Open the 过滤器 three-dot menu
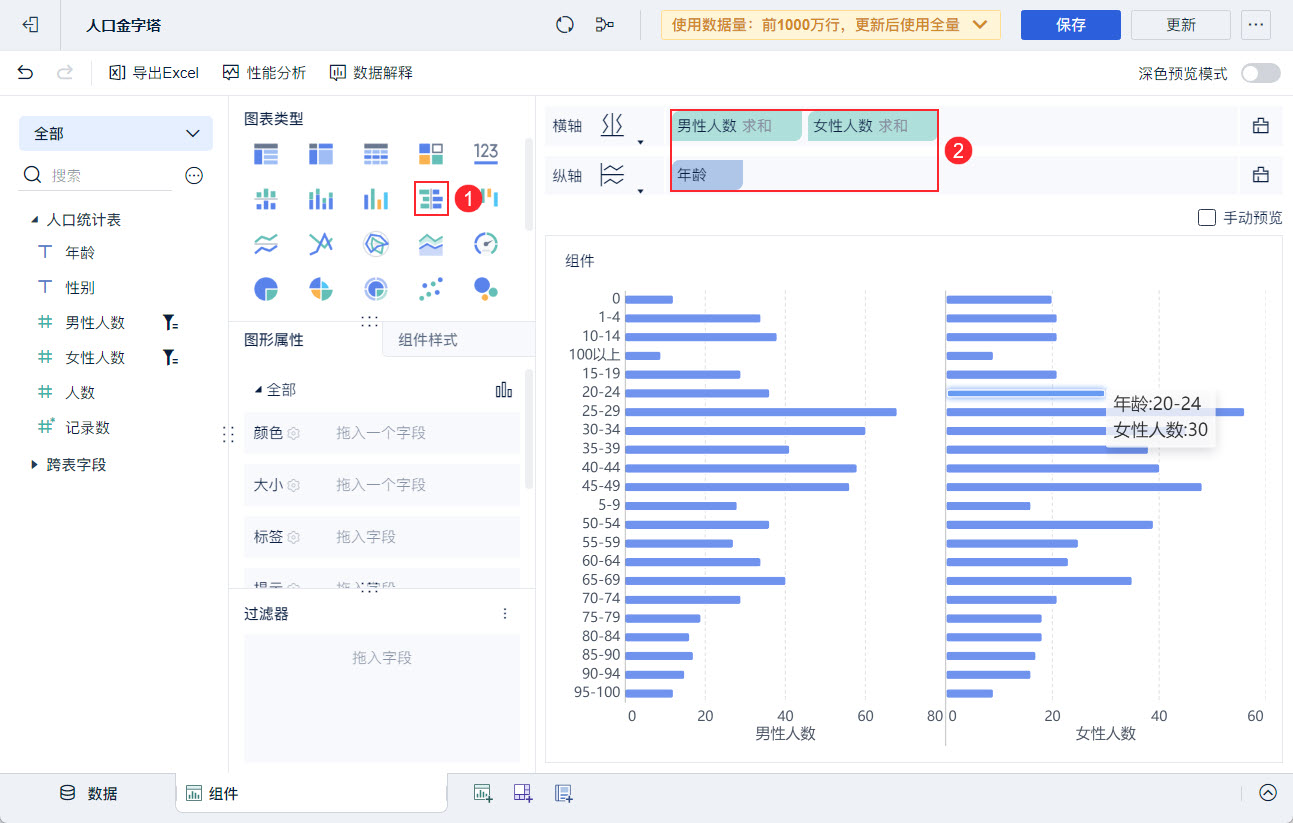Screen dimensions: 1293x823 [x=505, y=614]
